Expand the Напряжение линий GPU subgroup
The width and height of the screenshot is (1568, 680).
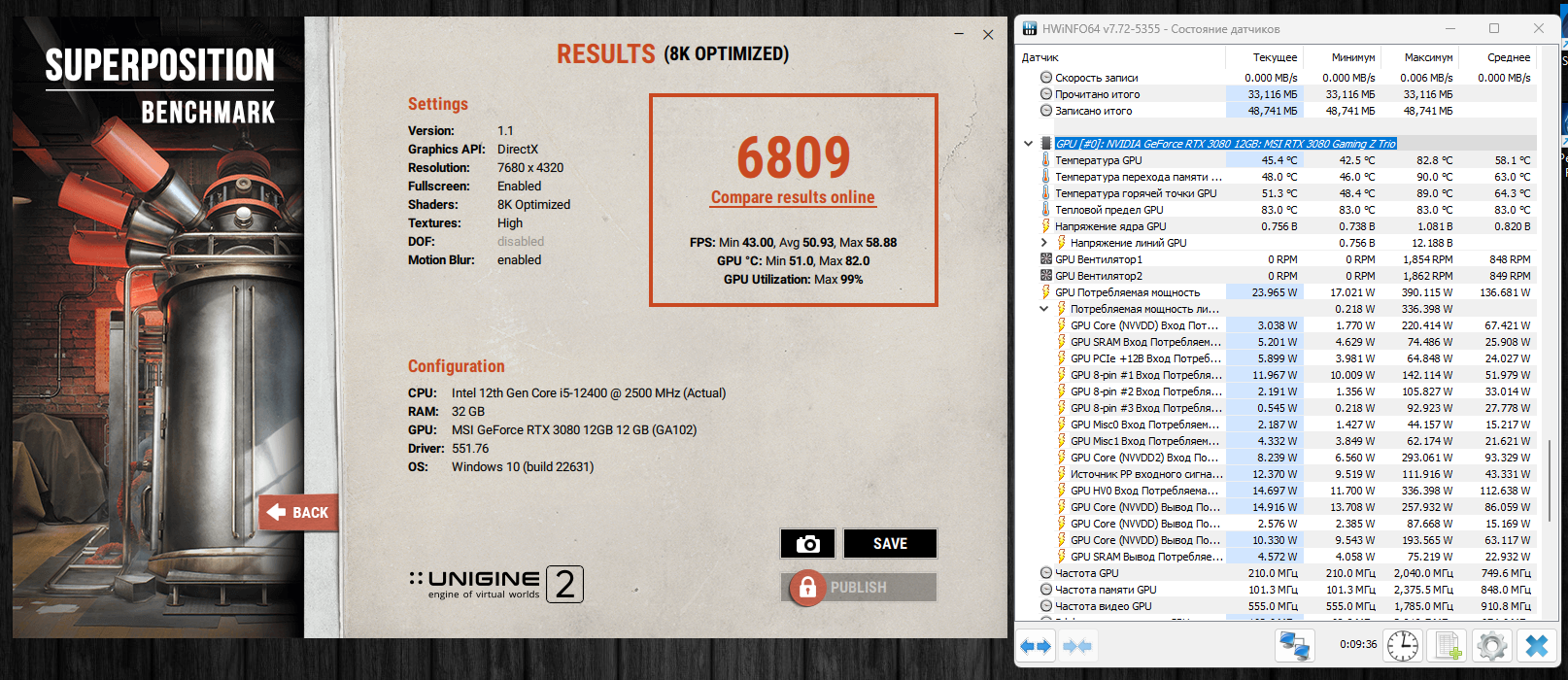tap(1044, 243)
